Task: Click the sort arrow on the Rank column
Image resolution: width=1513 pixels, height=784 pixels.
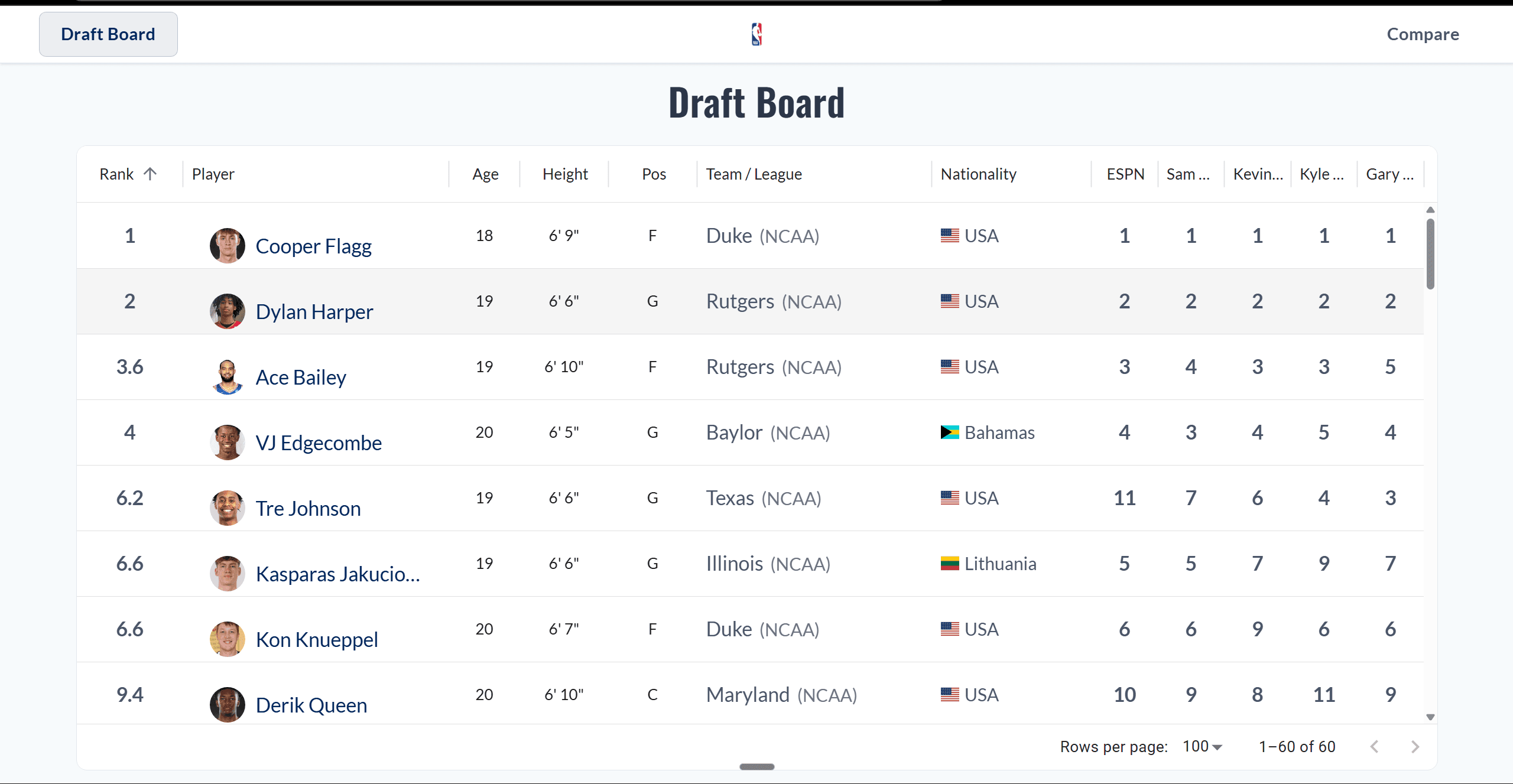Action: [x=151, y=173]
